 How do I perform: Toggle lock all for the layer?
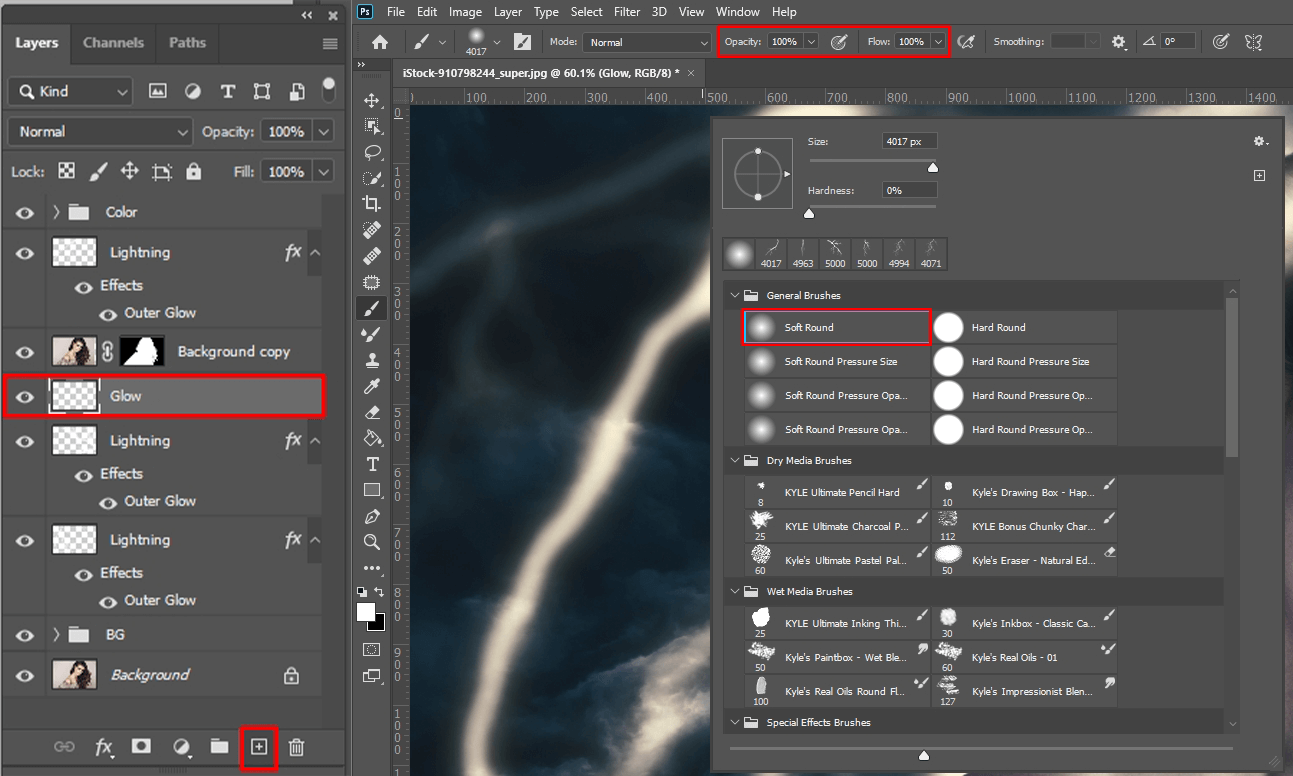(194, 172)
